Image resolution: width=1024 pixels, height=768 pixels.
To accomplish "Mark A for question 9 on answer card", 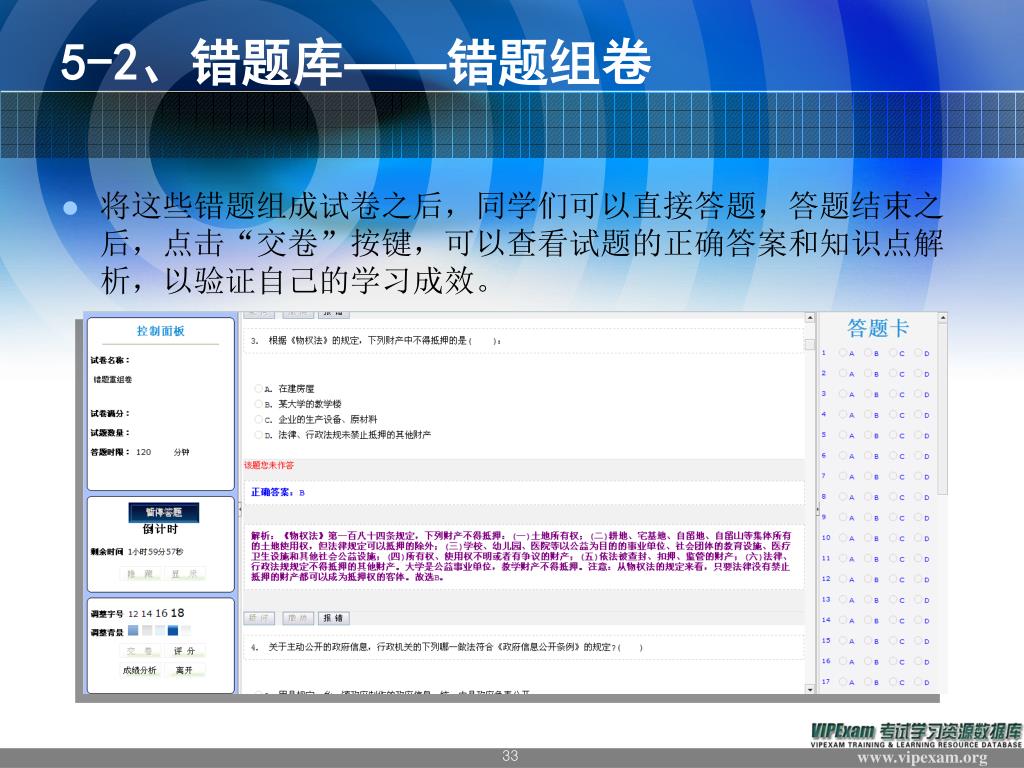I will 842,517.
